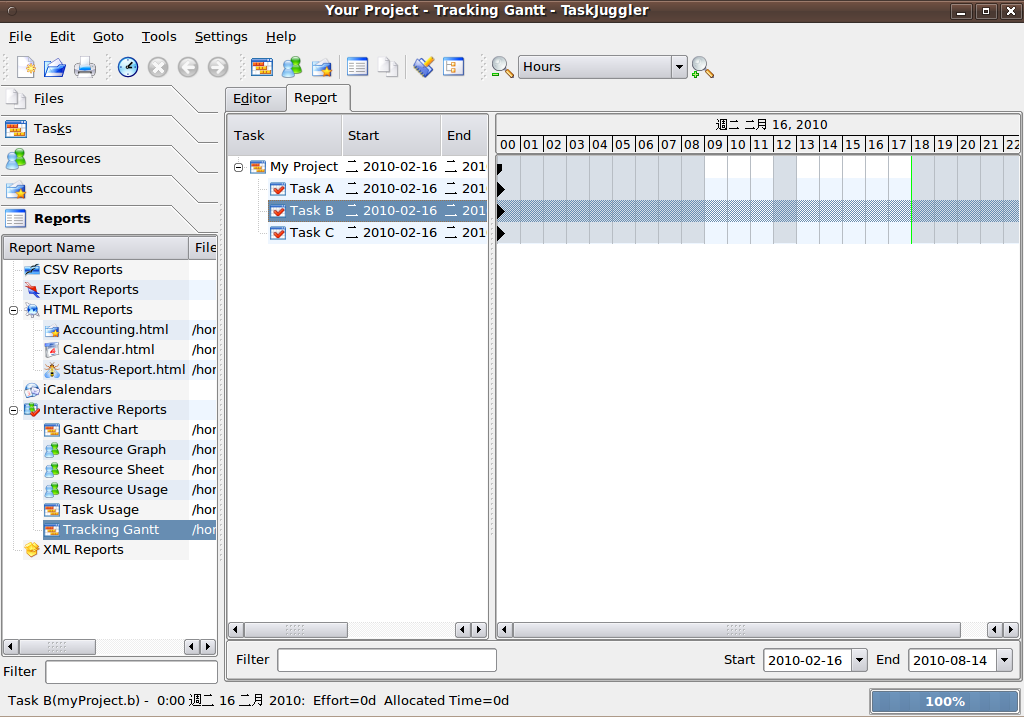Toggle the Task B checkbox icon
The image size is (1024, 717).
click(278, 211)
